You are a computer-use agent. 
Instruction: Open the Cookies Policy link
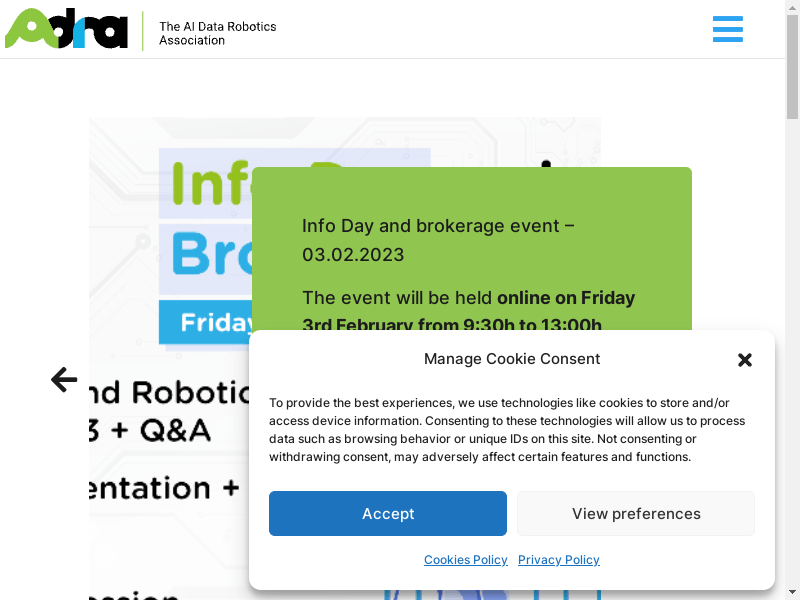click(x=465, y=560)
